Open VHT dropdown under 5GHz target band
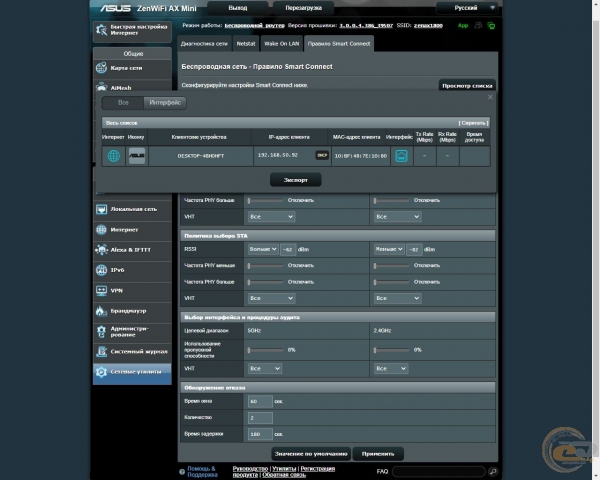Image resolution: width=600 pixels, height=480 pixels. [265, 369]
